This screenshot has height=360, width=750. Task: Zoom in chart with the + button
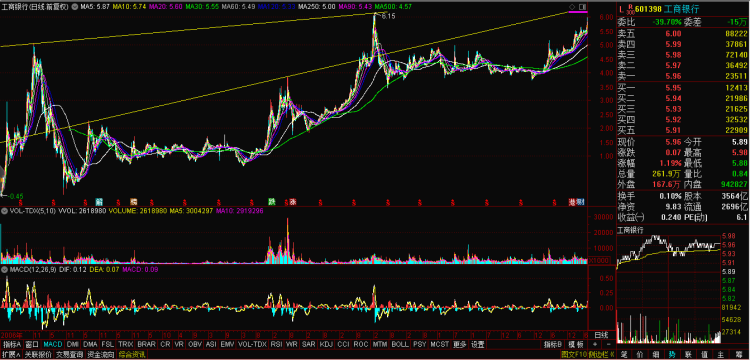click(595, 344)
